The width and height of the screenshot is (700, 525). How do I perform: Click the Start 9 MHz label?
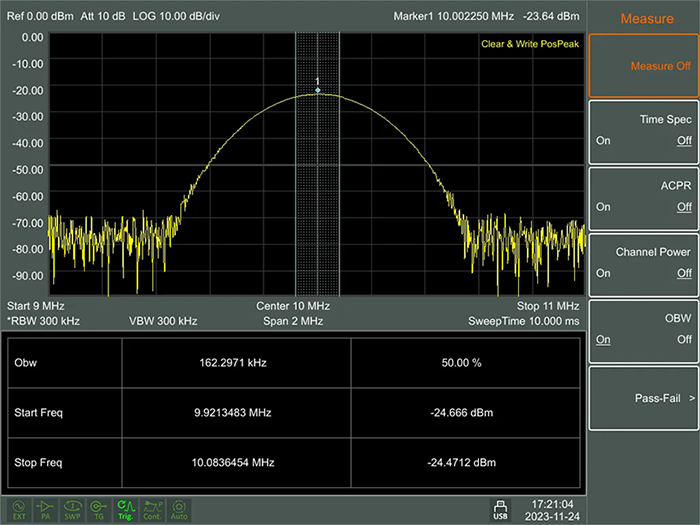(x=36, y=306)
